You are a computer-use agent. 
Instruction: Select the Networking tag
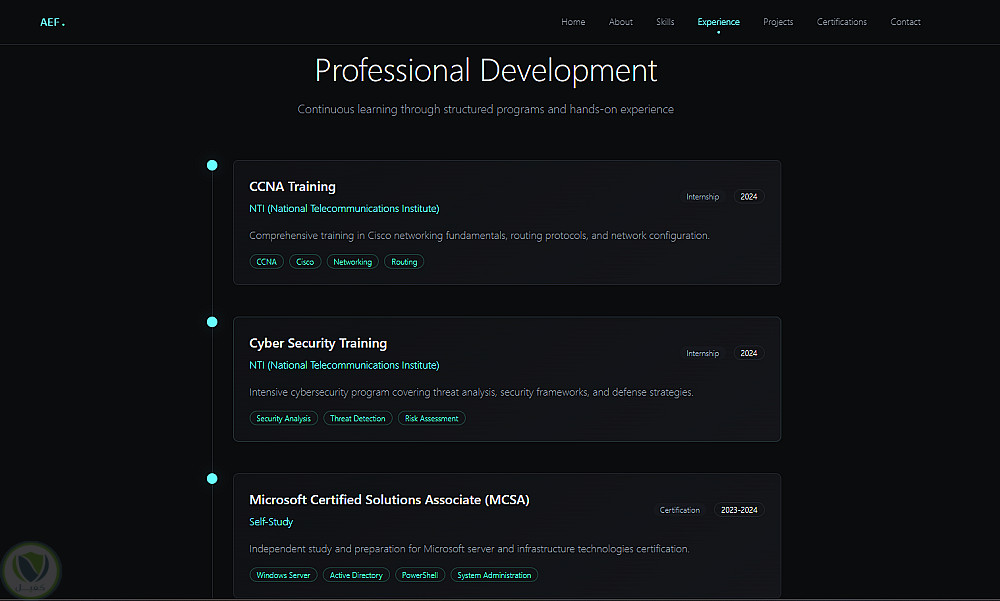353,262
